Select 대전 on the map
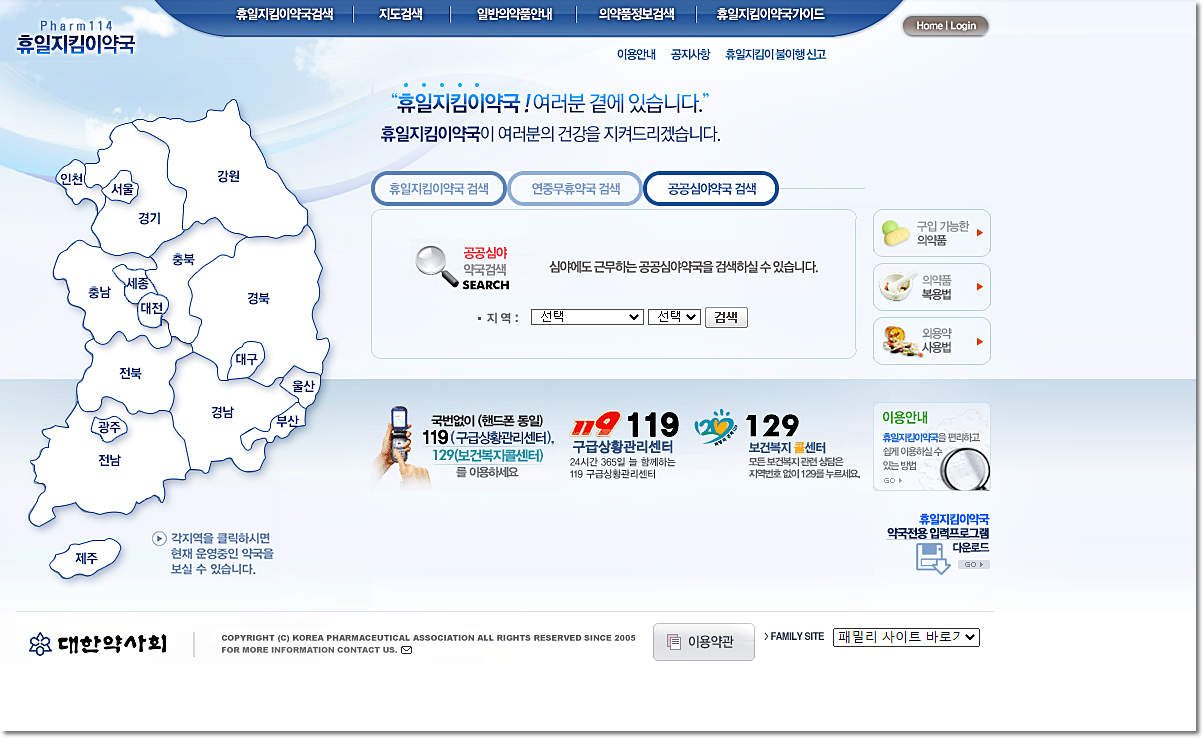Viewport: 1204px width, 739px height. point(151,308)
